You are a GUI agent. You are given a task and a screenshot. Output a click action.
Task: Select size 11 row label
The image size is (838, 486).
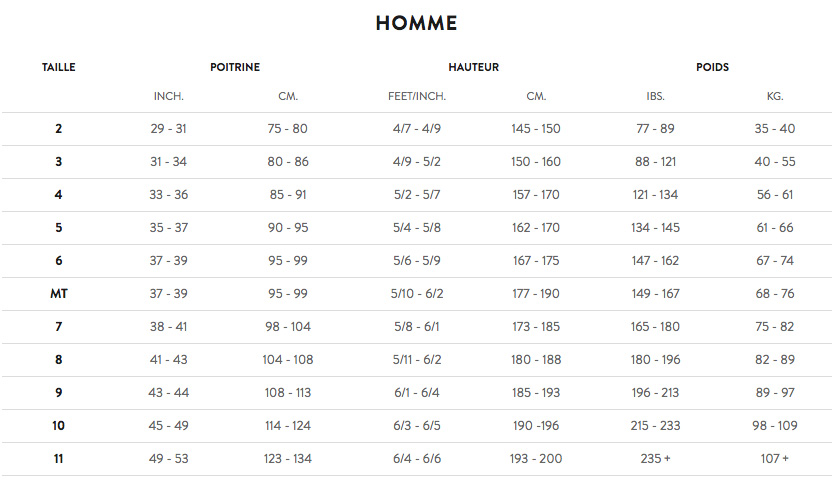[x=59, y=459]
